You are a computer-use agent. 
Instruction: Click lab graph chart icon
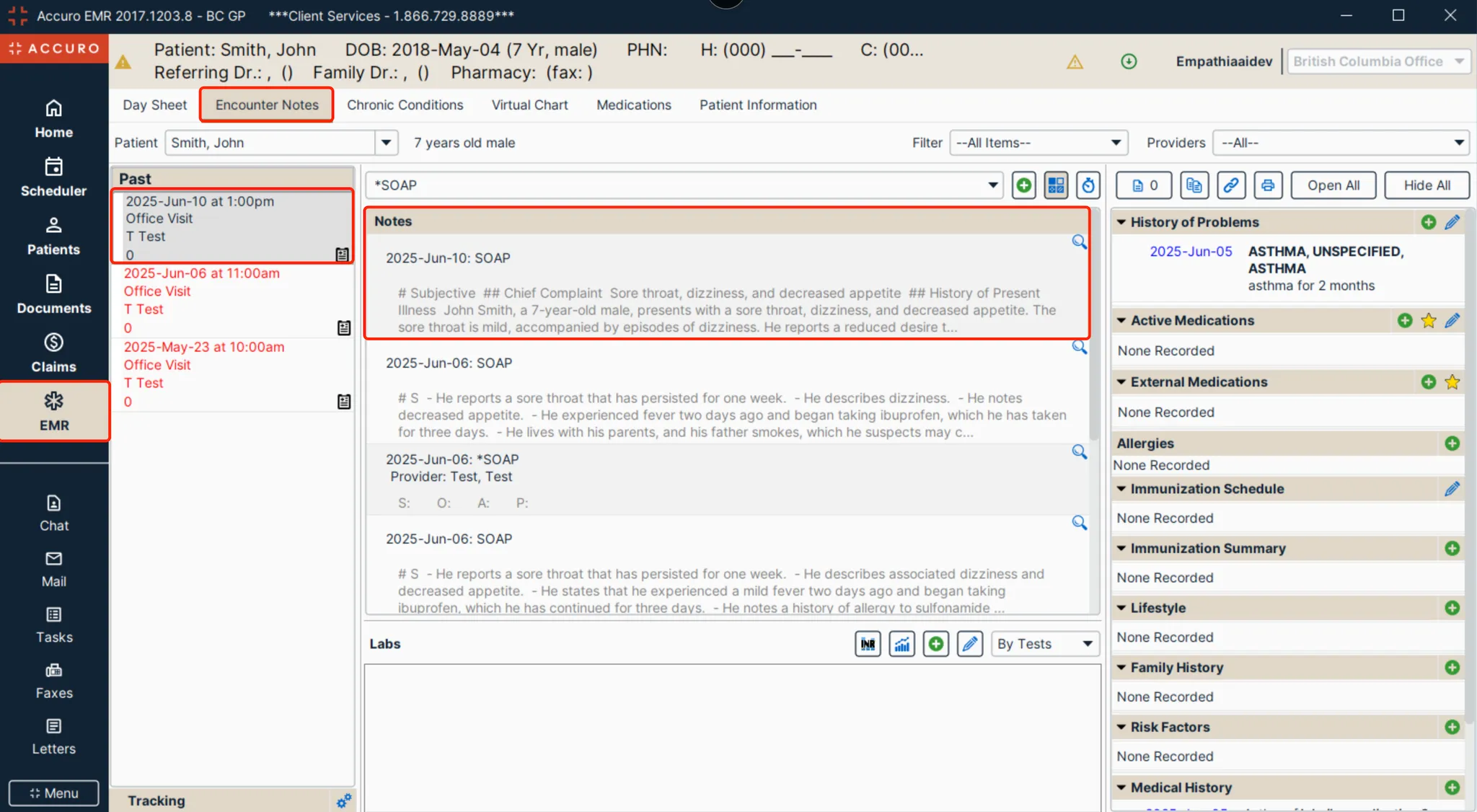click(901, 644)
